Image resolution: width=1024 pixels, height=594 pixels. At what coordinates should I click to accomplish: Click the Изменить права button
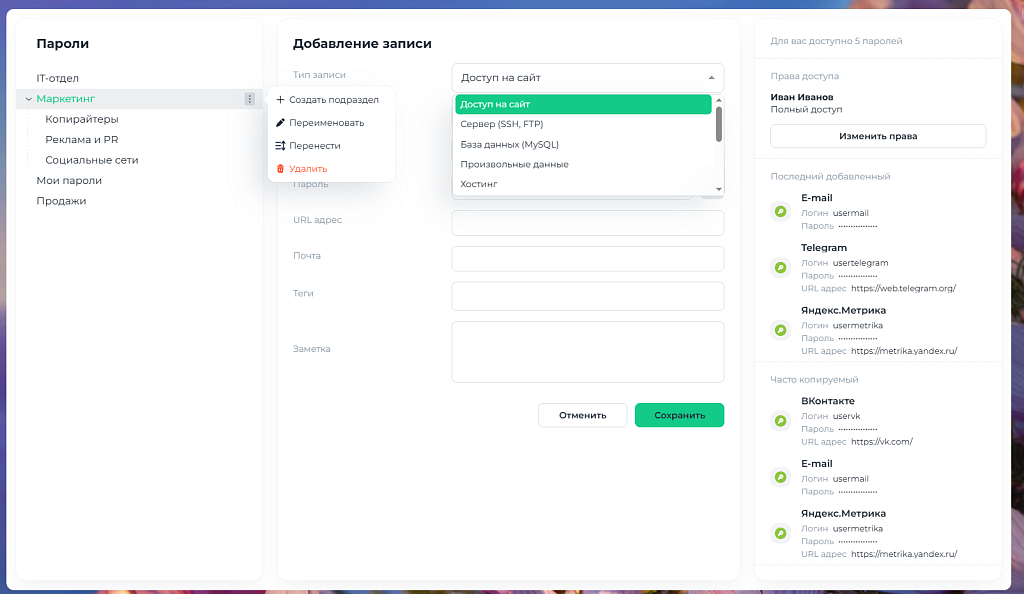877,136
